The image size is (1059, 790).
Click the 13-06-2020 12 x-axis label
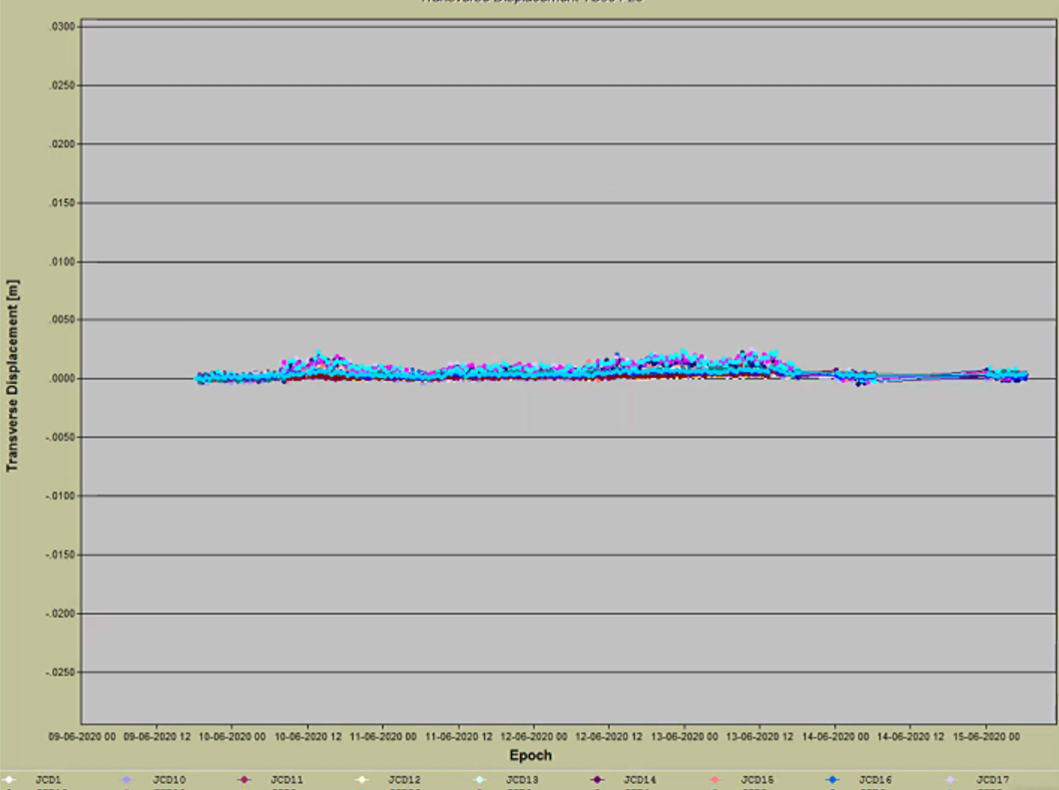759,737
